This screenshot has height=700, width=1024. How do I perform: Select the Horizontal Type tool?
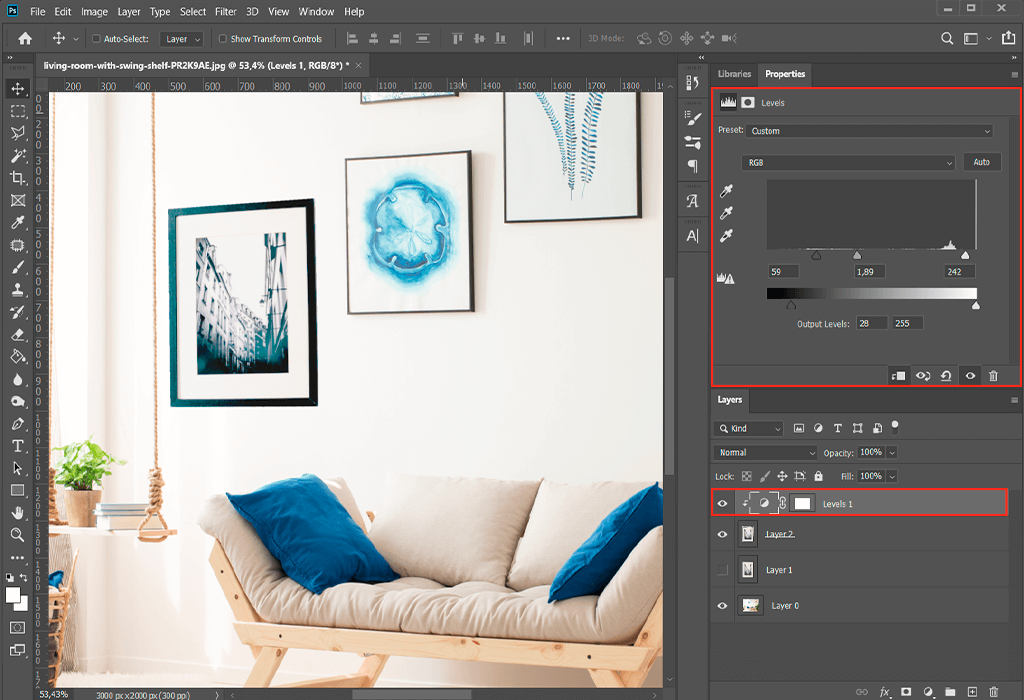pyautogui.click(x=18, y=446)
